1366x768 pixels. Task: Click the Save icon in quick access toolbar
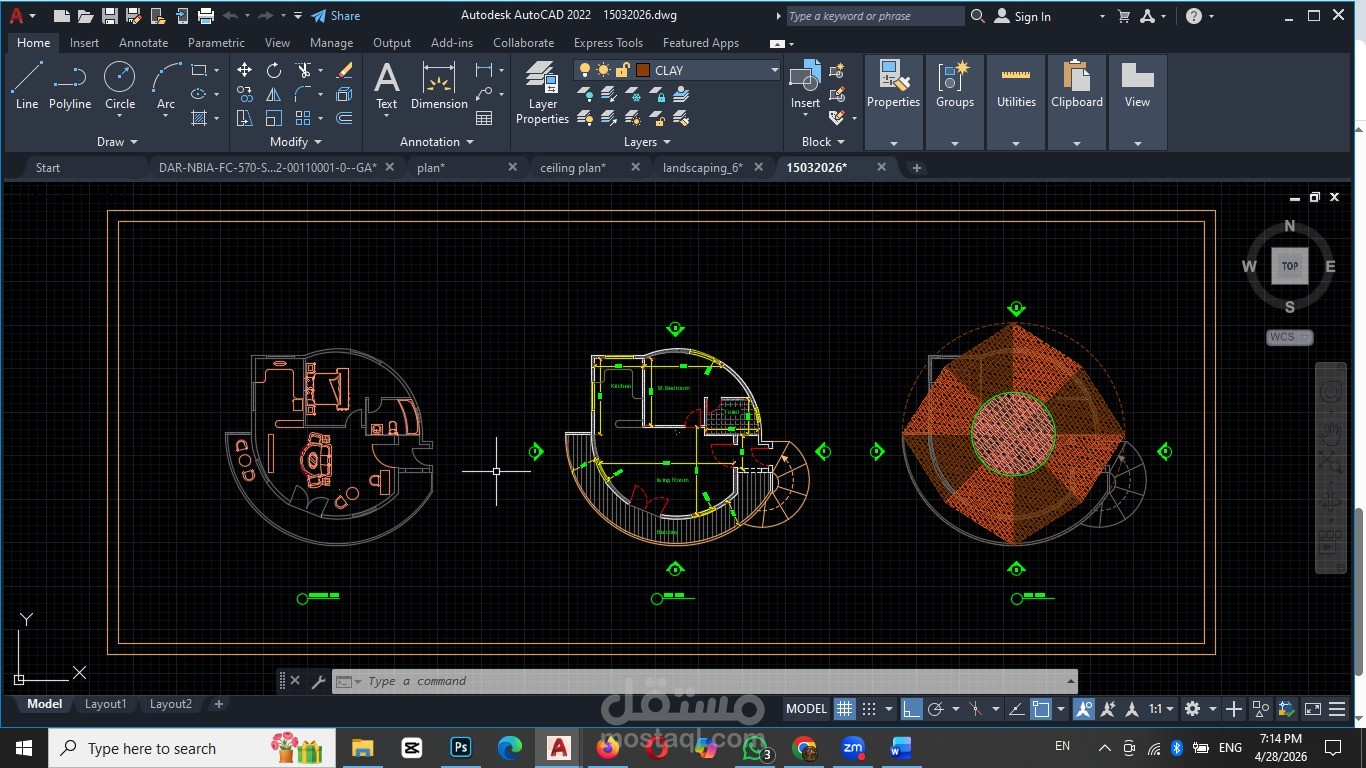pos(110,16)
